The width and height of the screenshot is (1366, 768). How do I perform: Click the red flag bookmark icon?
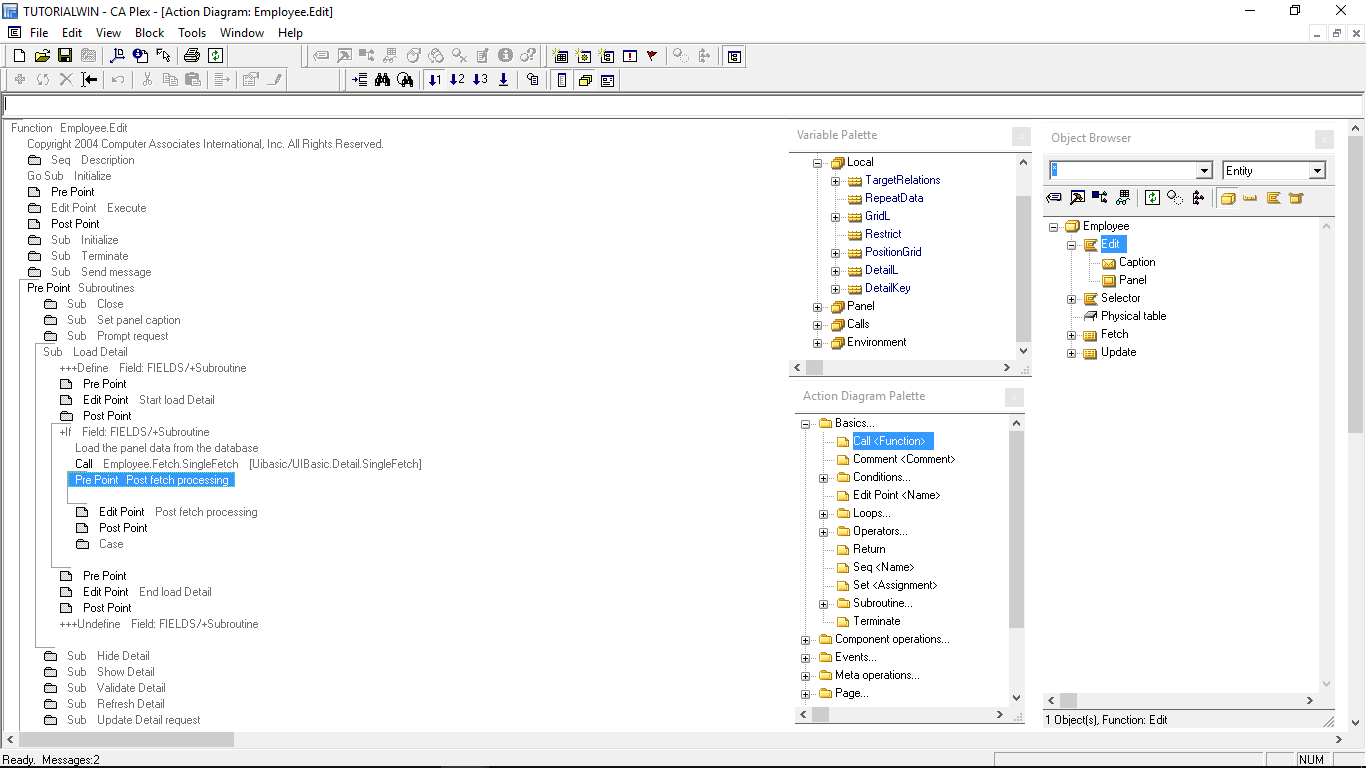652,56
